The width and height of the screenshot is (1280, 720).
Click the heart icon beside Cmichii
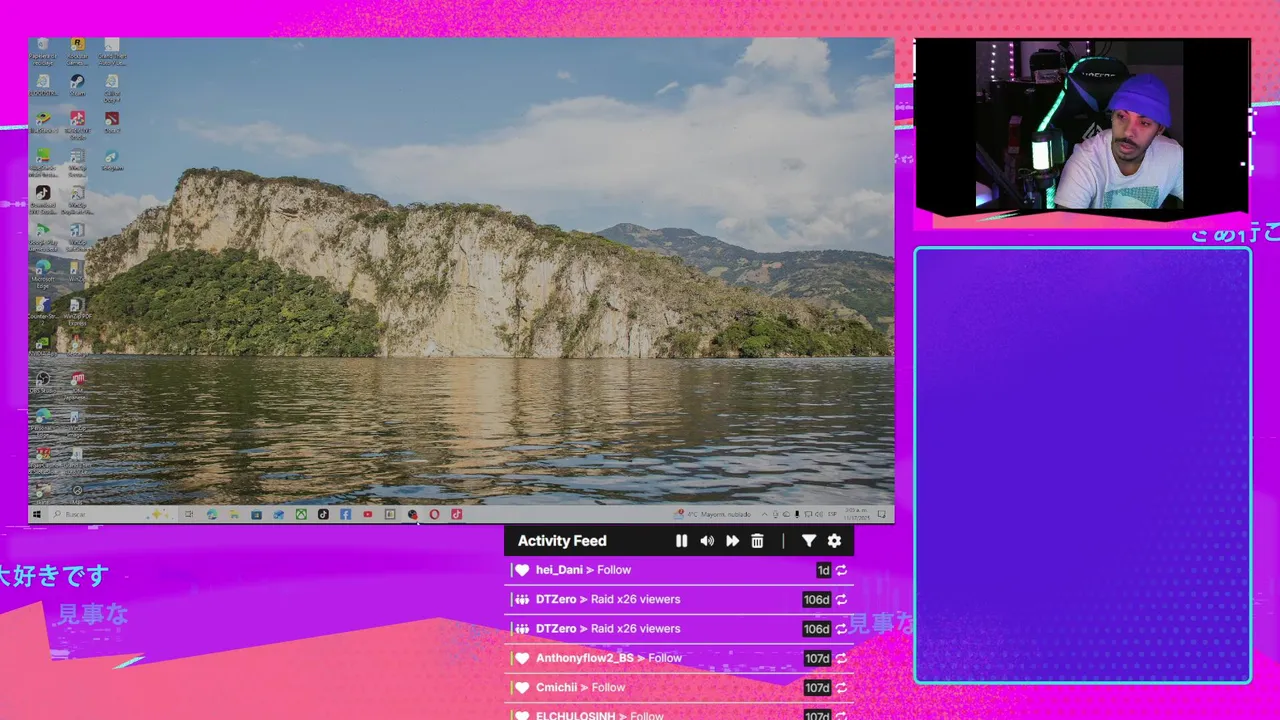pyautogui.click(x=522, y=688)
